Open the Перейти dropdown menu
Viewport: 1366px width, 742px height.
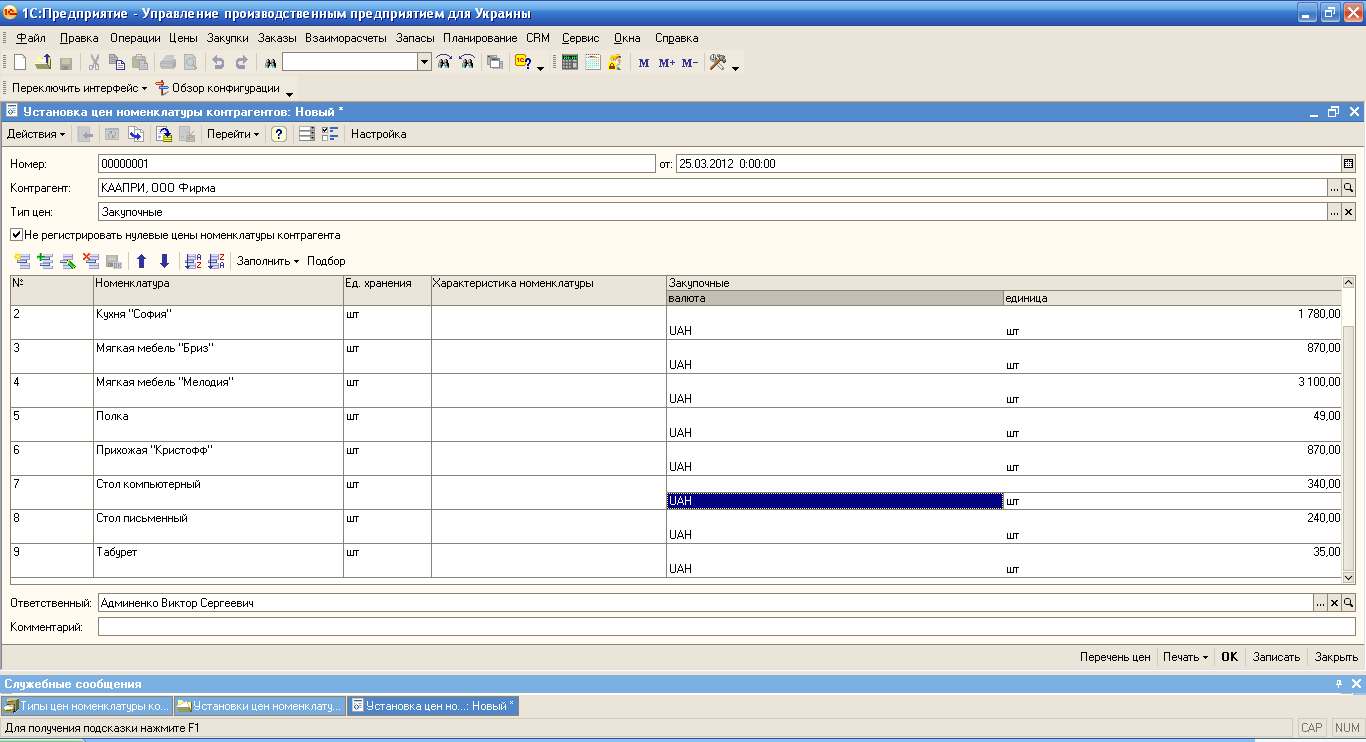(233, 134)
